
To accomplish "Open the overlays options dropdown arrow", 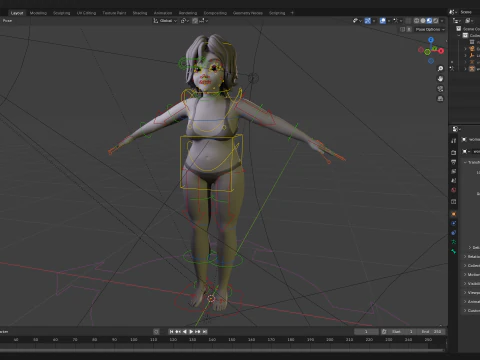I will 389,21.
